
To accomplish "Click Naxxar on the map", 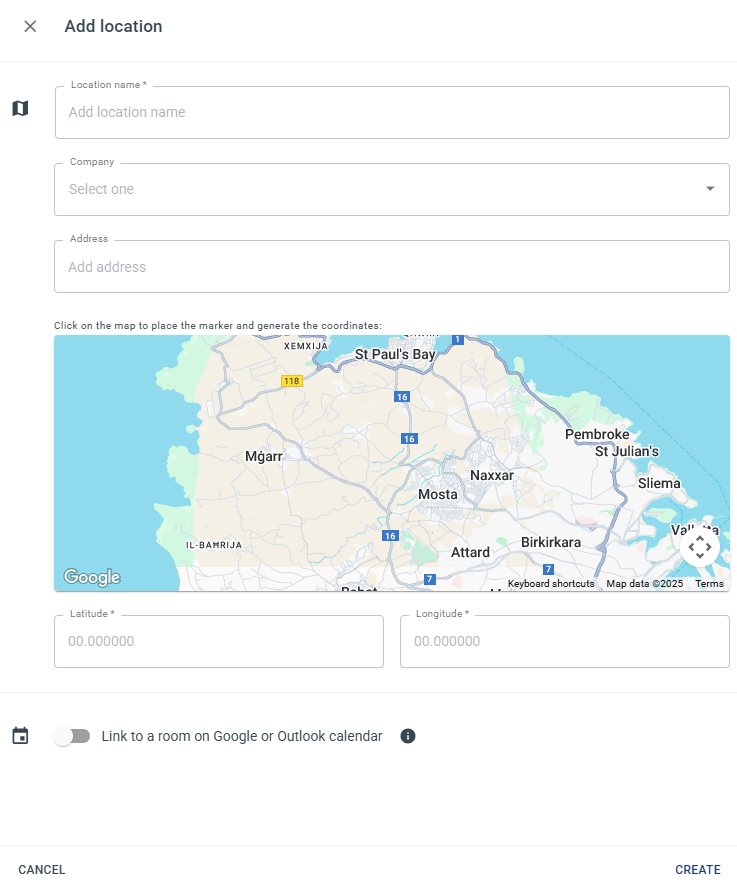I will pos(492,475).
